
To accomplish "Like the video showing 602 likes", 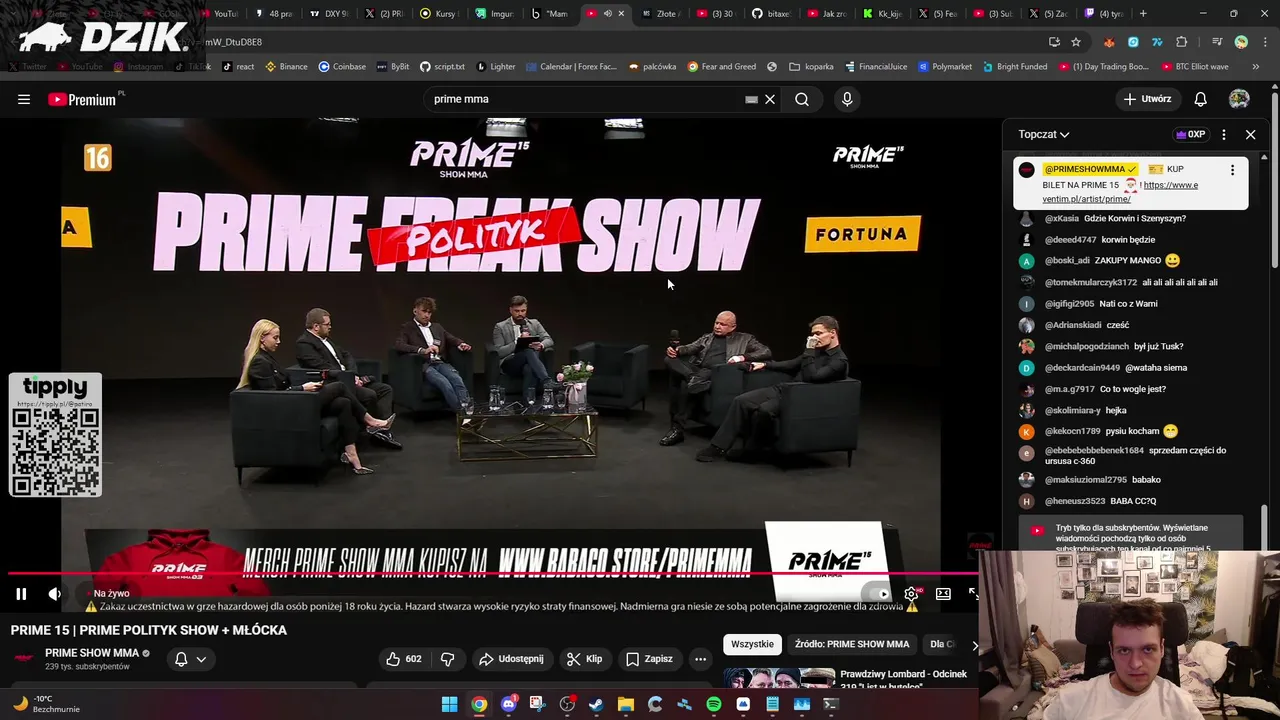I will pos(404,659).
